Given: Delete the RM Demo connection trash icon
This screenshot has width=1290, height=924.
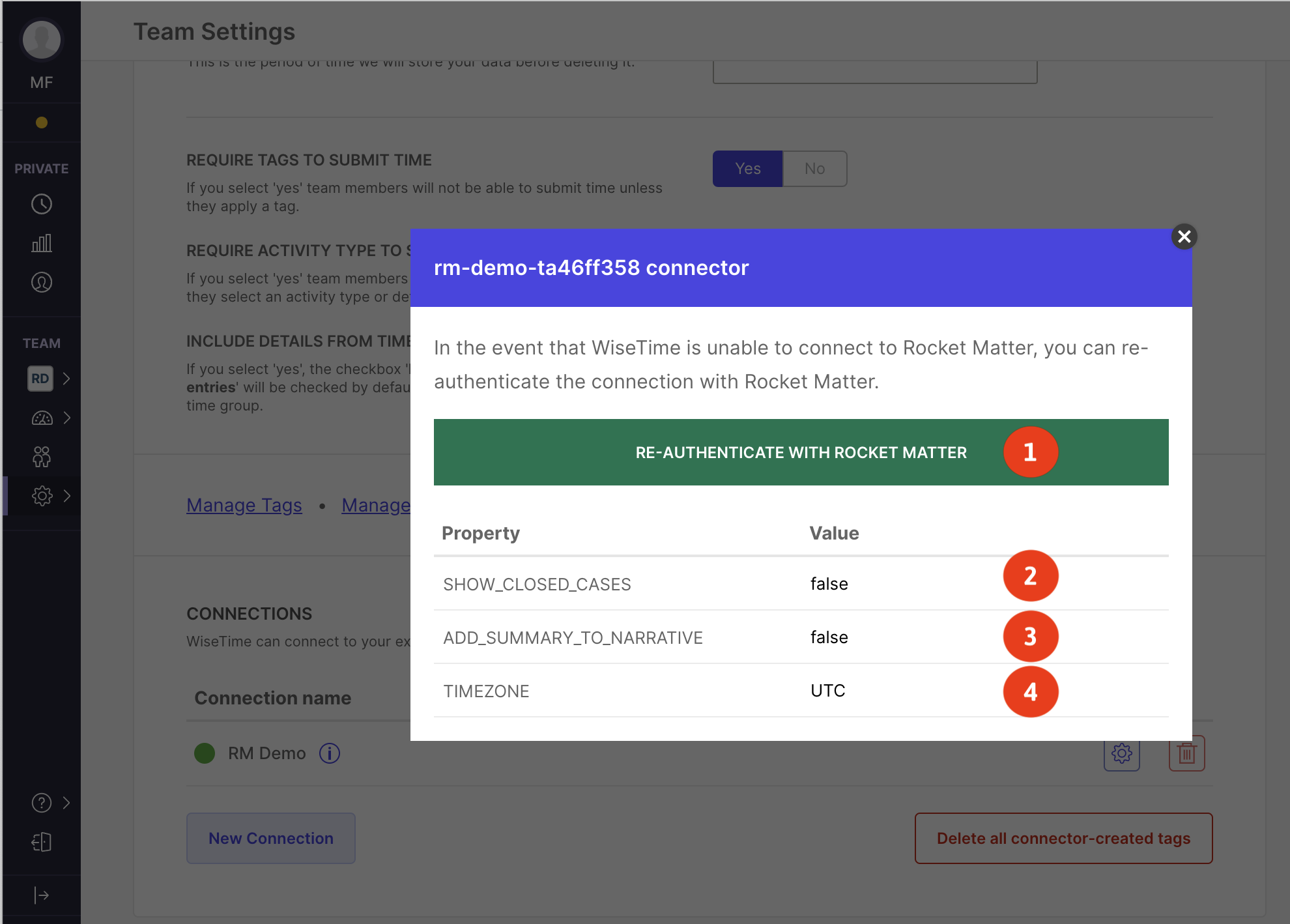Looking at the screenshot, I should 1187,753.
